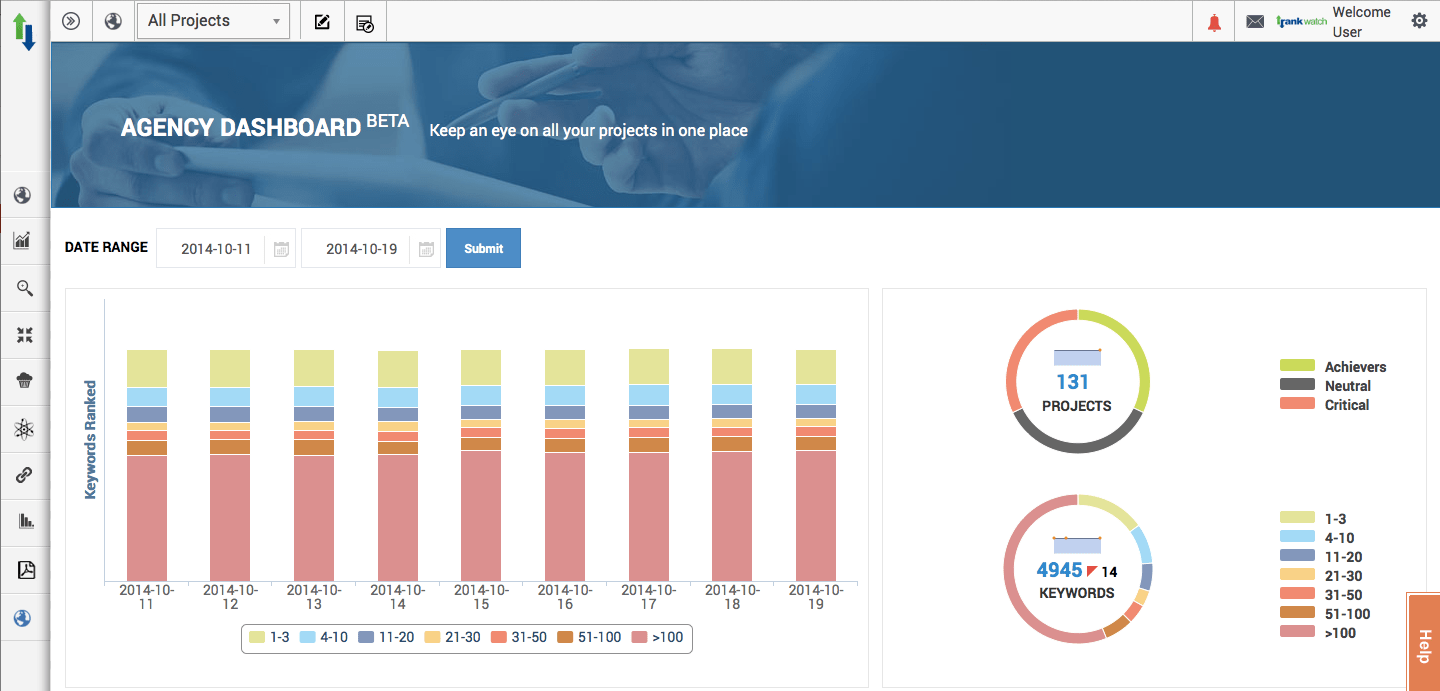The width and height of the screenshot is (1440, 691).
Task: Click the settings gear icon
Action: click(1419, 20)
